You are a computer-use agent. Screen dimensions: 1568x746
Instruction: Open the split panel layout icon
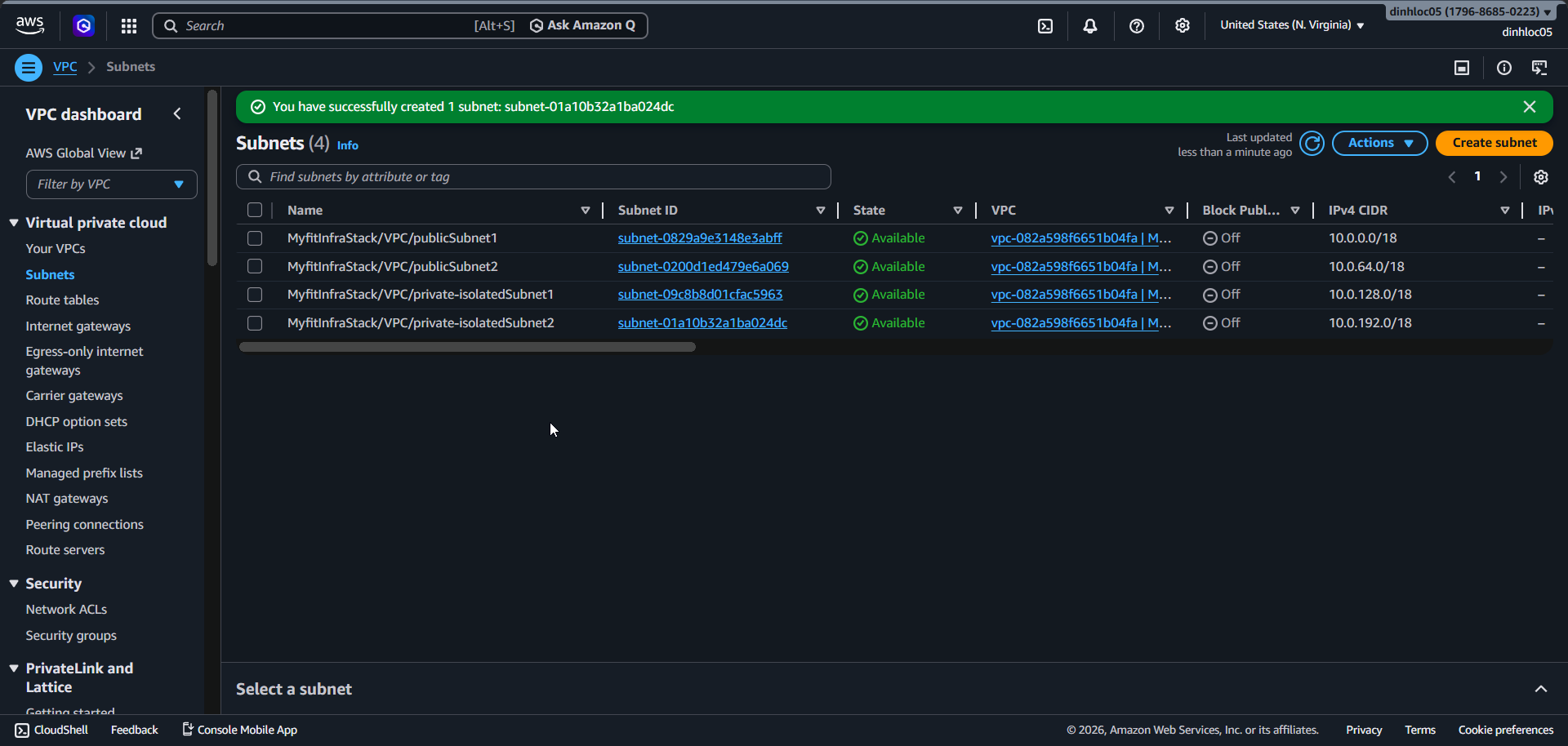[x=1461, y=68]
